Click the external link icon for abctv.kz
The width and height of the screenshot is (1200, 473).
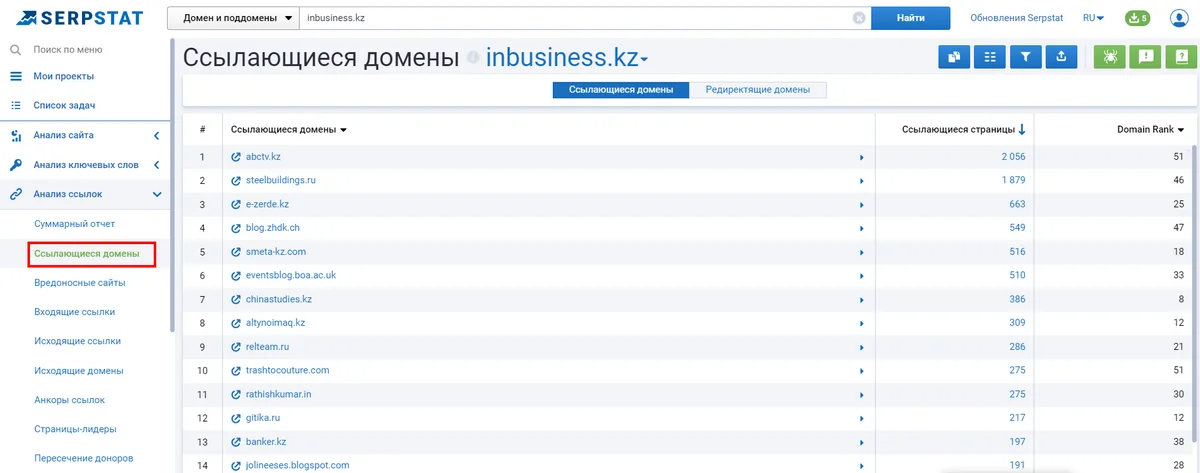236,157
